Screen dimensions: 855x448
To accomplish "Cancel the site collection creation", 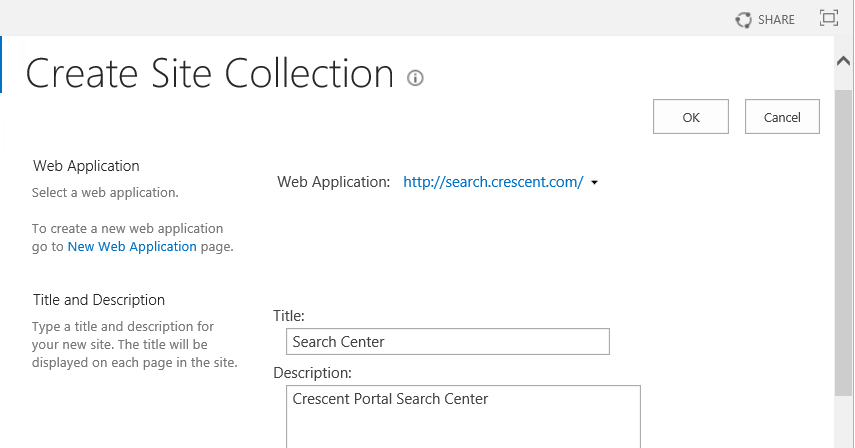I will click(782, 117).
